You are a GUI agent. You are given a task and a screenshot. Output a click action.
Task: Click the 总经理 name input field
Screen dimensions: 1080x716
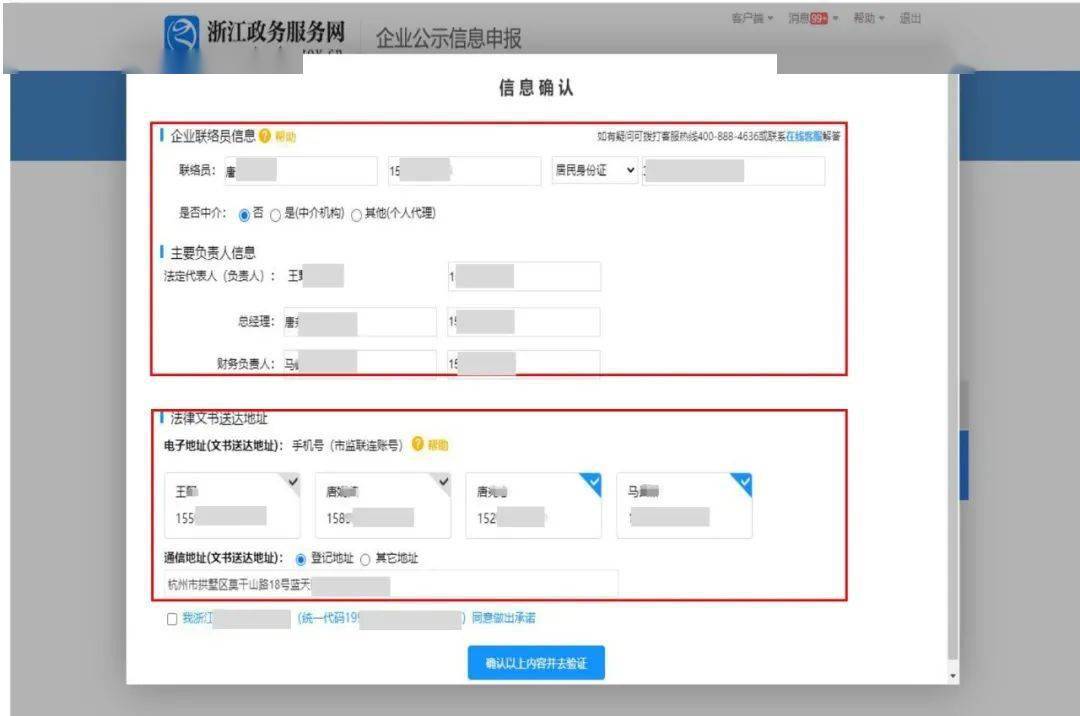coord(360,322)
